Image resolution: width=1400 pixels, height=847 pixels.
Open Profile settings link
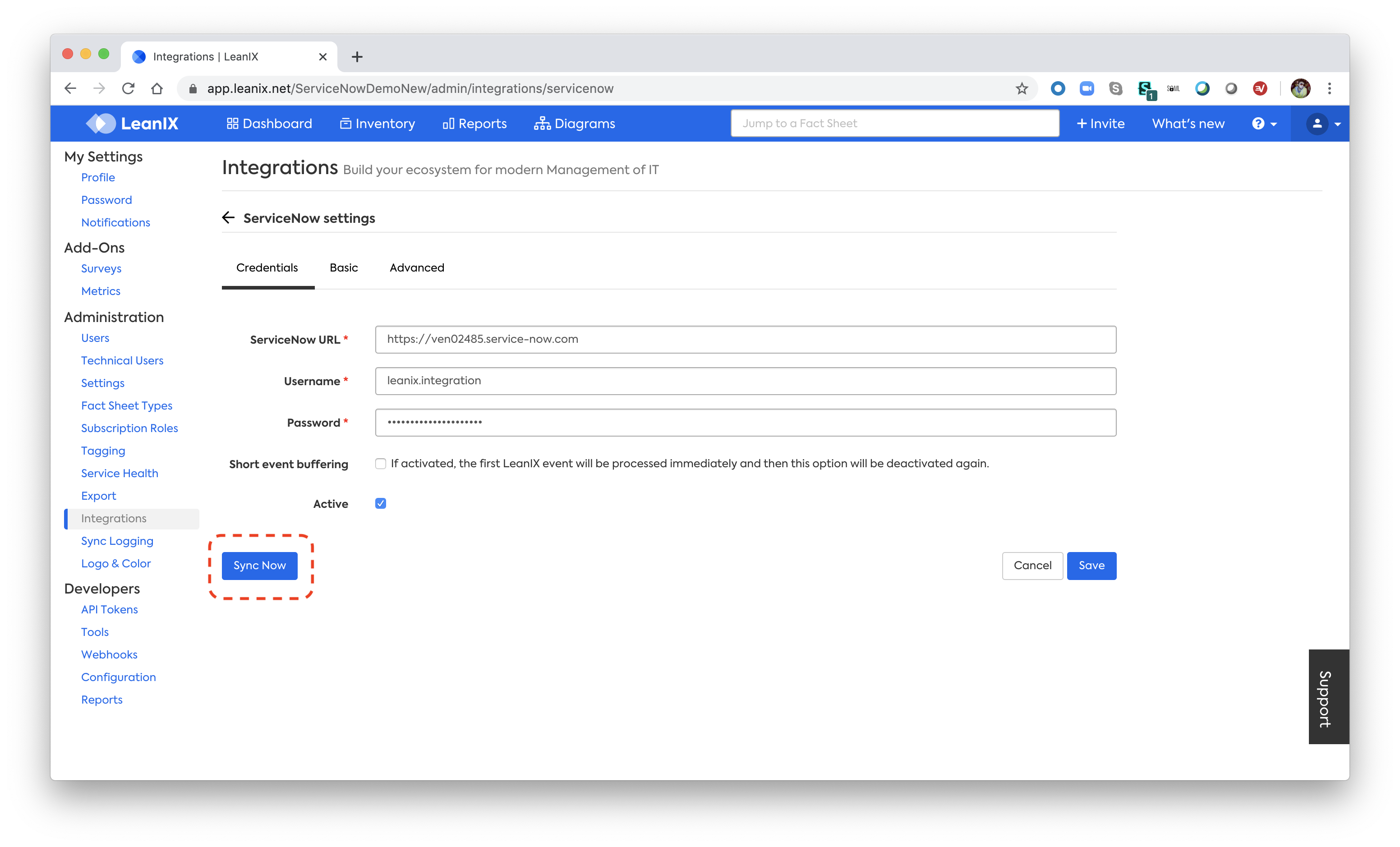98,177
